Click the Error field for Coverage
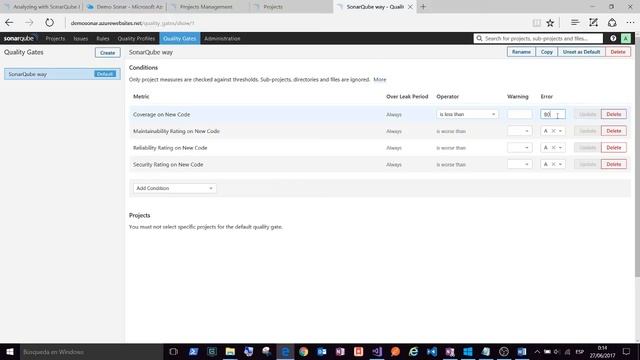 [x=553, y=114]
